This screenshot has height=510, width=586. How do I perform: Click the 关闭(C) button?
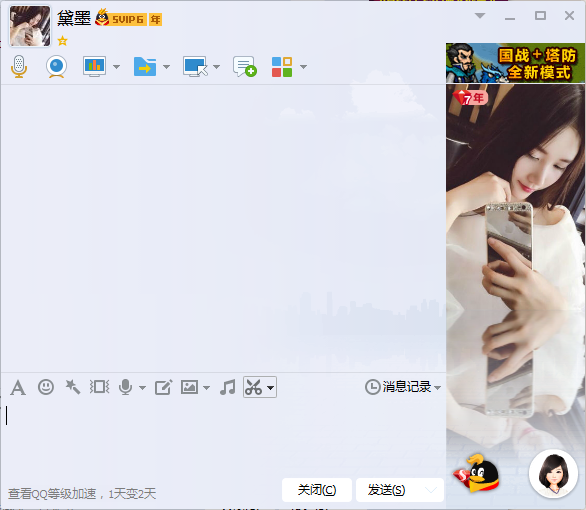tap(317, 490)
